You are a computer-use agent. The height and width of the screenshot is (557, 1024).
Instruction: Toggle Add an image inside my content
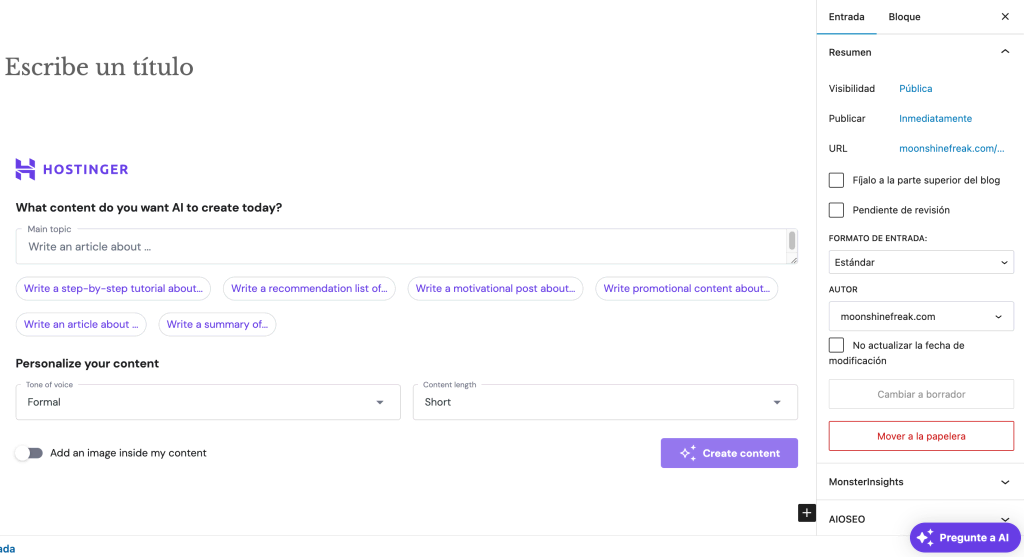(x=29, y=453)
